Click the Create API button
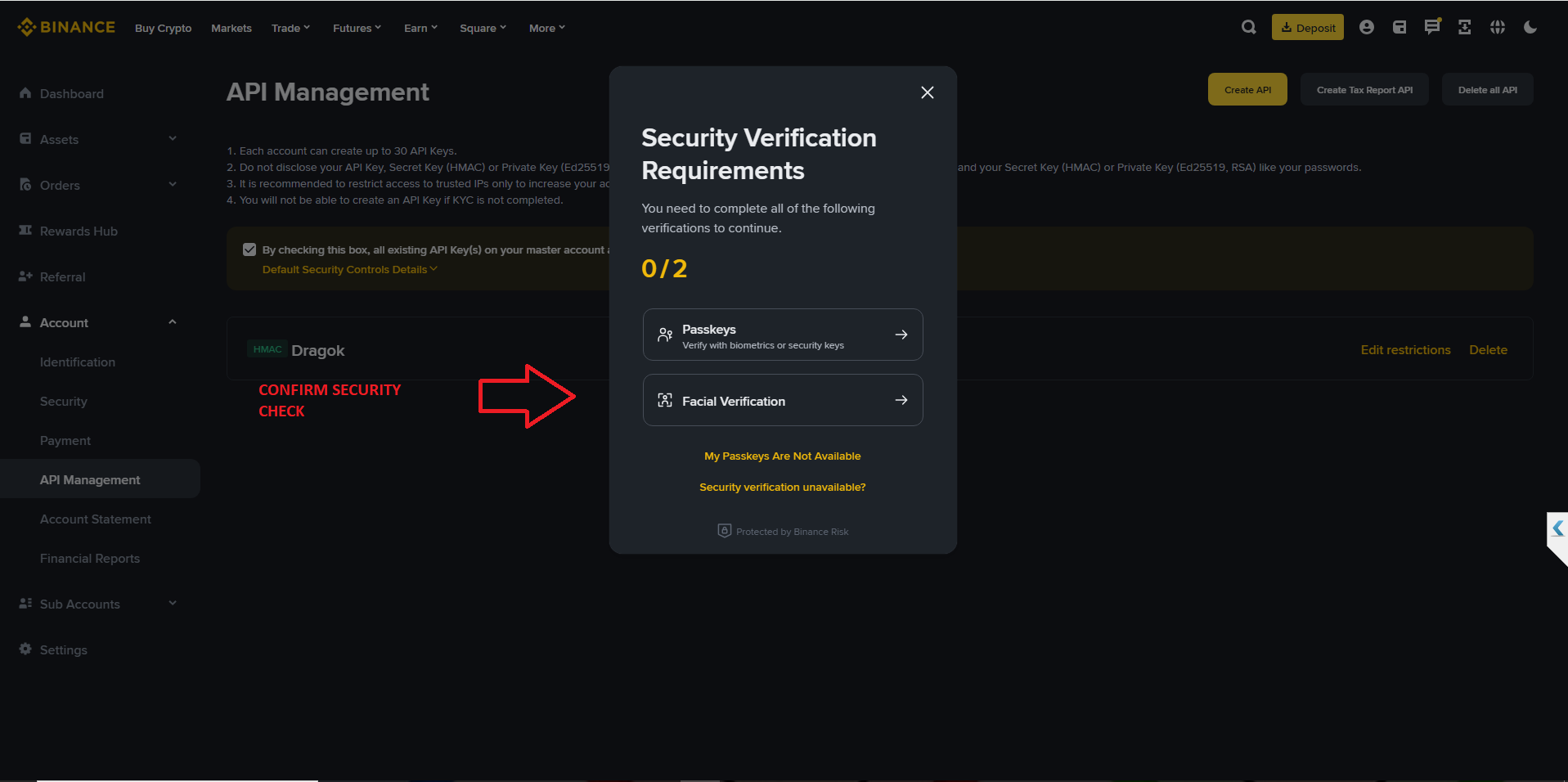 [x=1247, y=89]
